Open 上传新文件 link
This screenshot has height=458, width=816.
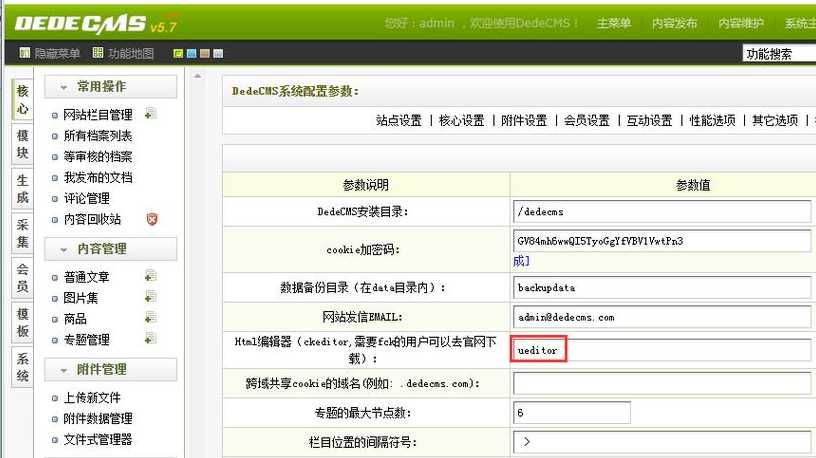[92, 398]
